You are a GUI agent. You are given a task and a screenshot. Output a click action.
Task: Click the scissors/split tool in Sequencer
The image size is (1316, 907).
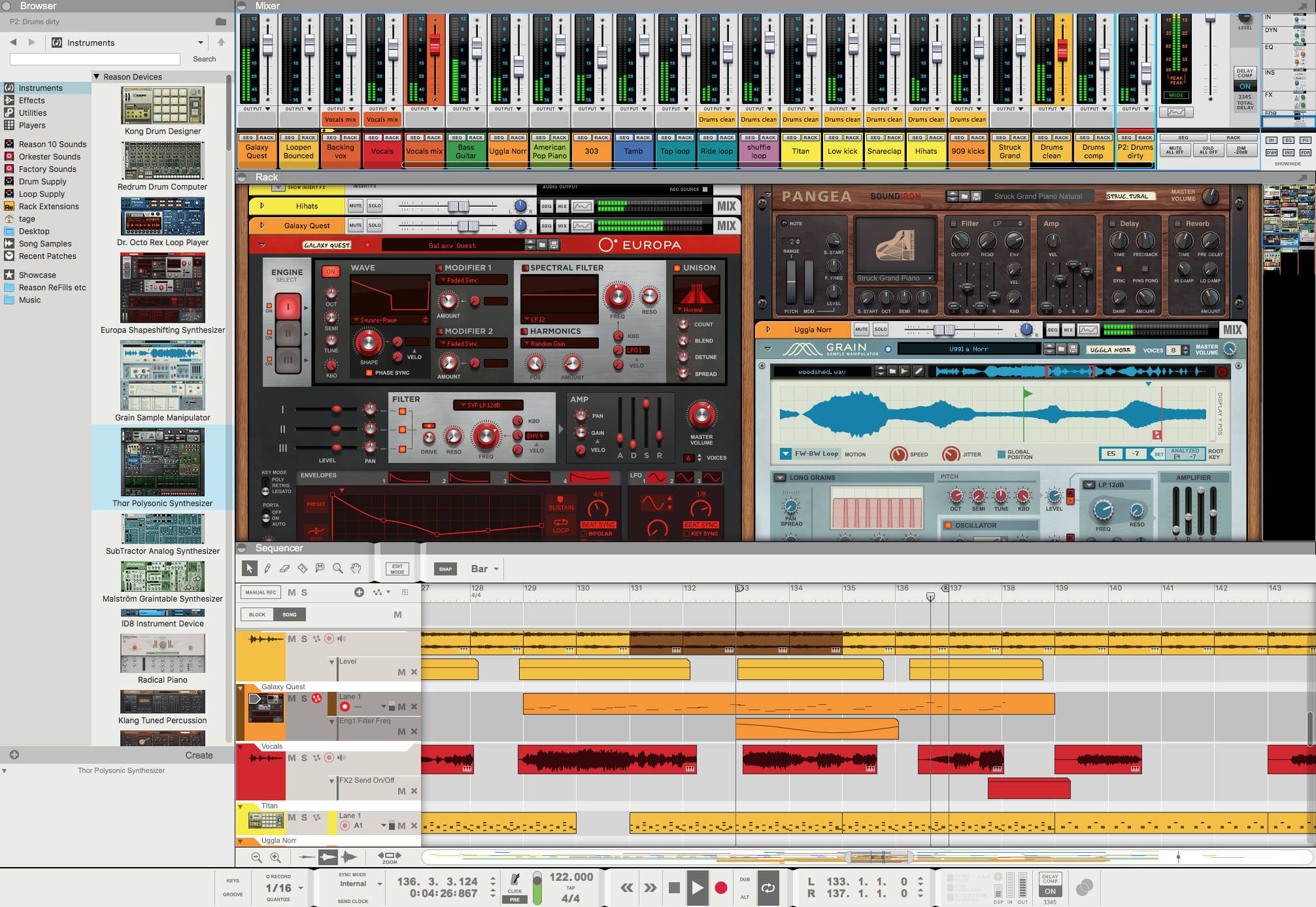tap(304, 568)
